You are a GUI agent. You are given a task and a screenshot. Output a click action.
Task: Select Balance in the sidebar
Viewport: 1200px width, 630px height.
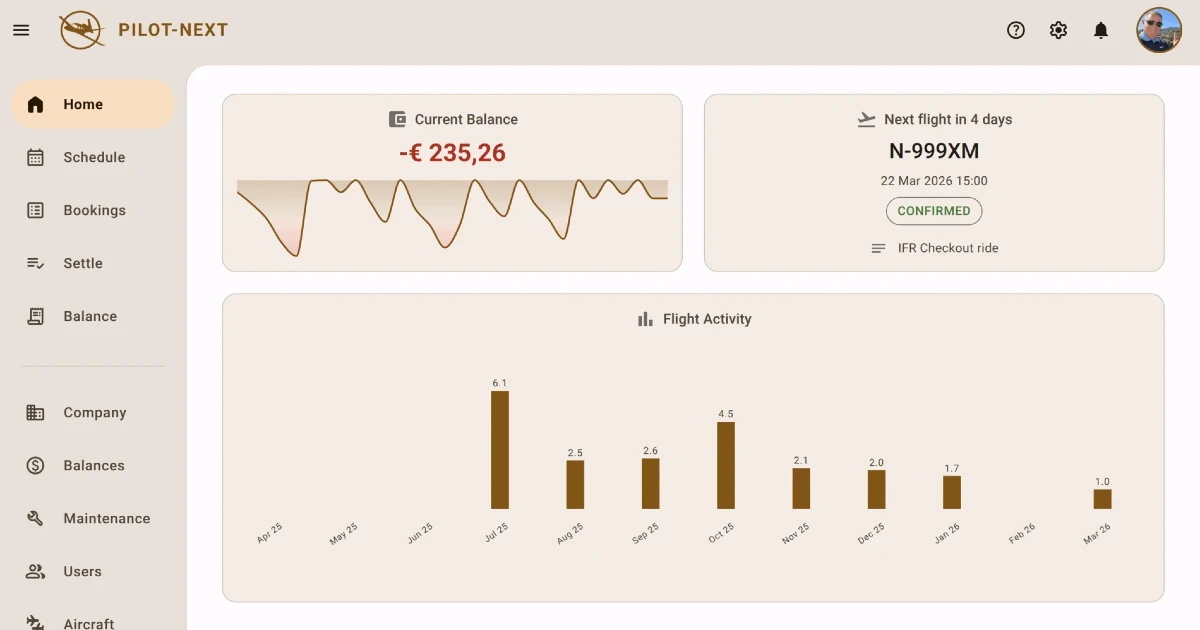coord(90,316)
